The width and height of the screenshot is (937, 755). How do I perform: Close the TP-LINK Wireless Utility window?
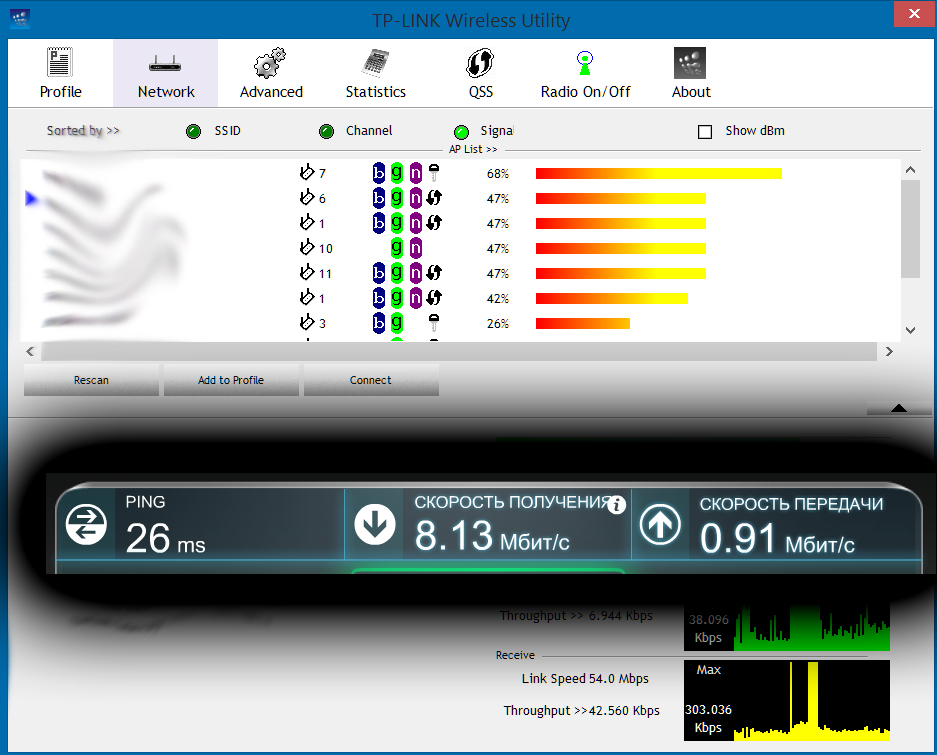click(x=914, y=14)
